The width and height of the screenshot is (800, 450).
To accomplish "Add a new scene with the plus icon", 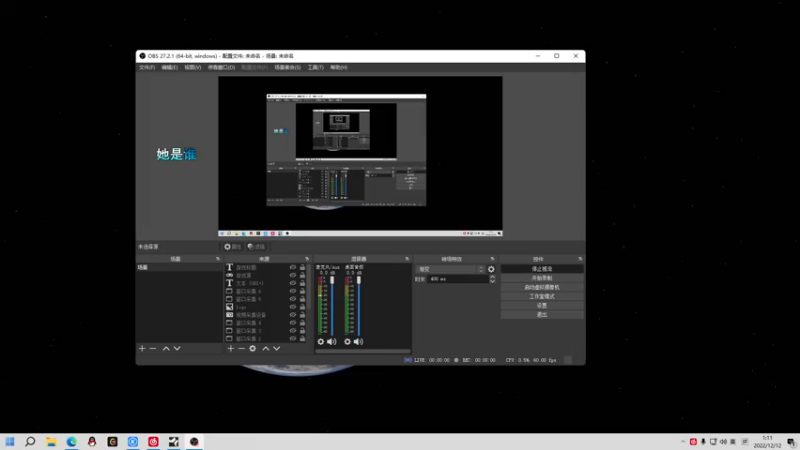I will click(x=142, y=348).
